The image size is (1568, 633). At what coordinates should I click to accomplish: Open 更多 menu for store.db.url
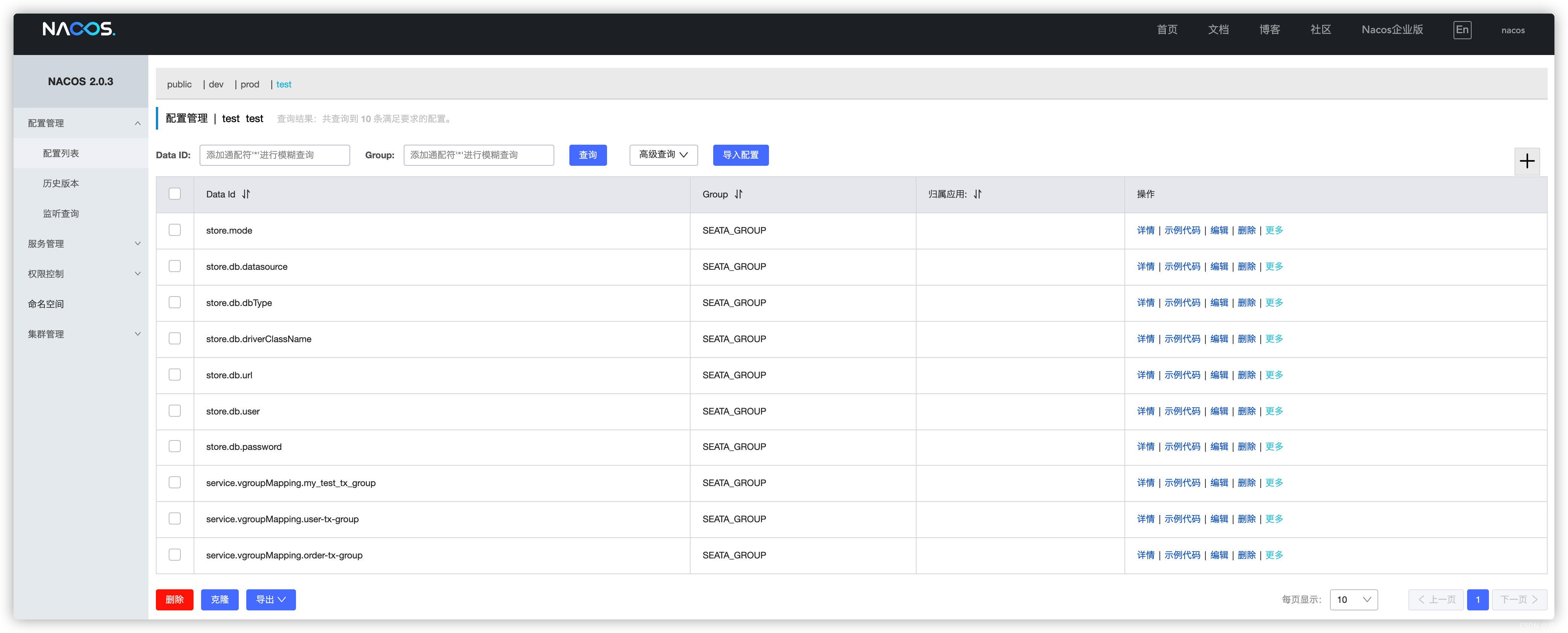1274,375
